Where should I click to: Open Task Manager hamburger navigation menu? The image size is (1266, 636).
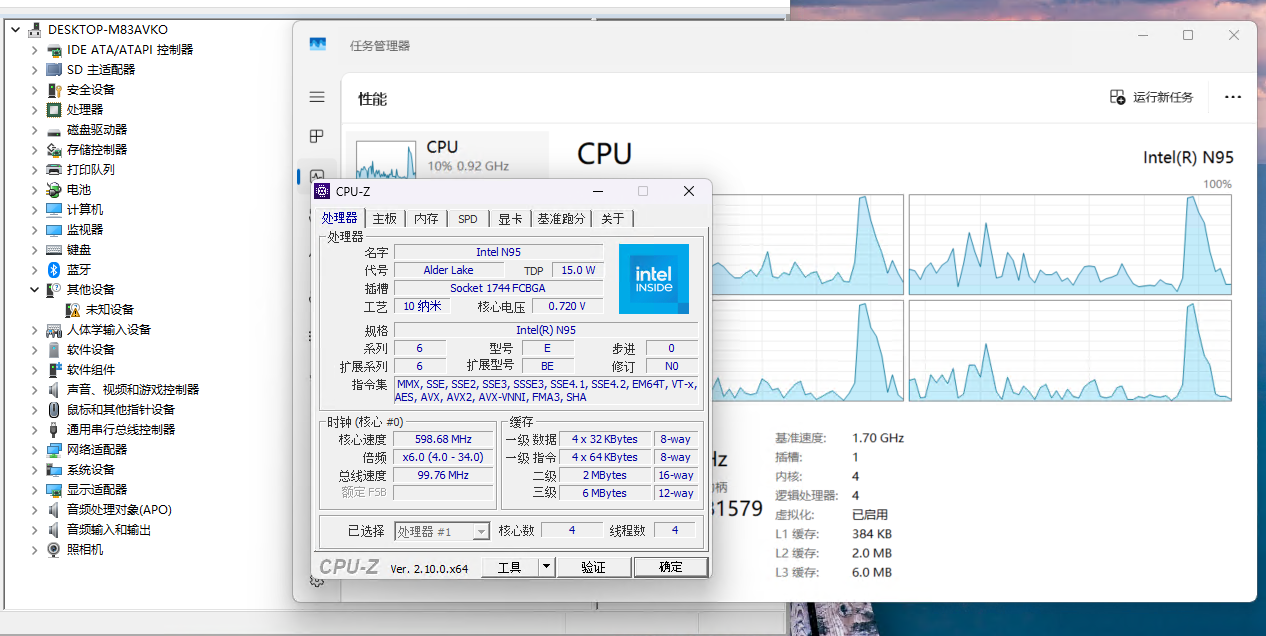[317, 97]
